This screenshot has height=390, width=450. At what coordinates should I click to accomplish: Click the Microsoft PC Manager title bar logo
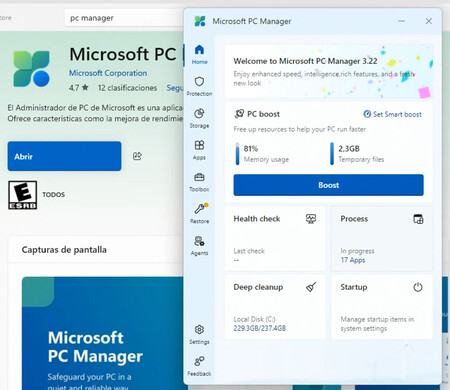pos(200,21)
